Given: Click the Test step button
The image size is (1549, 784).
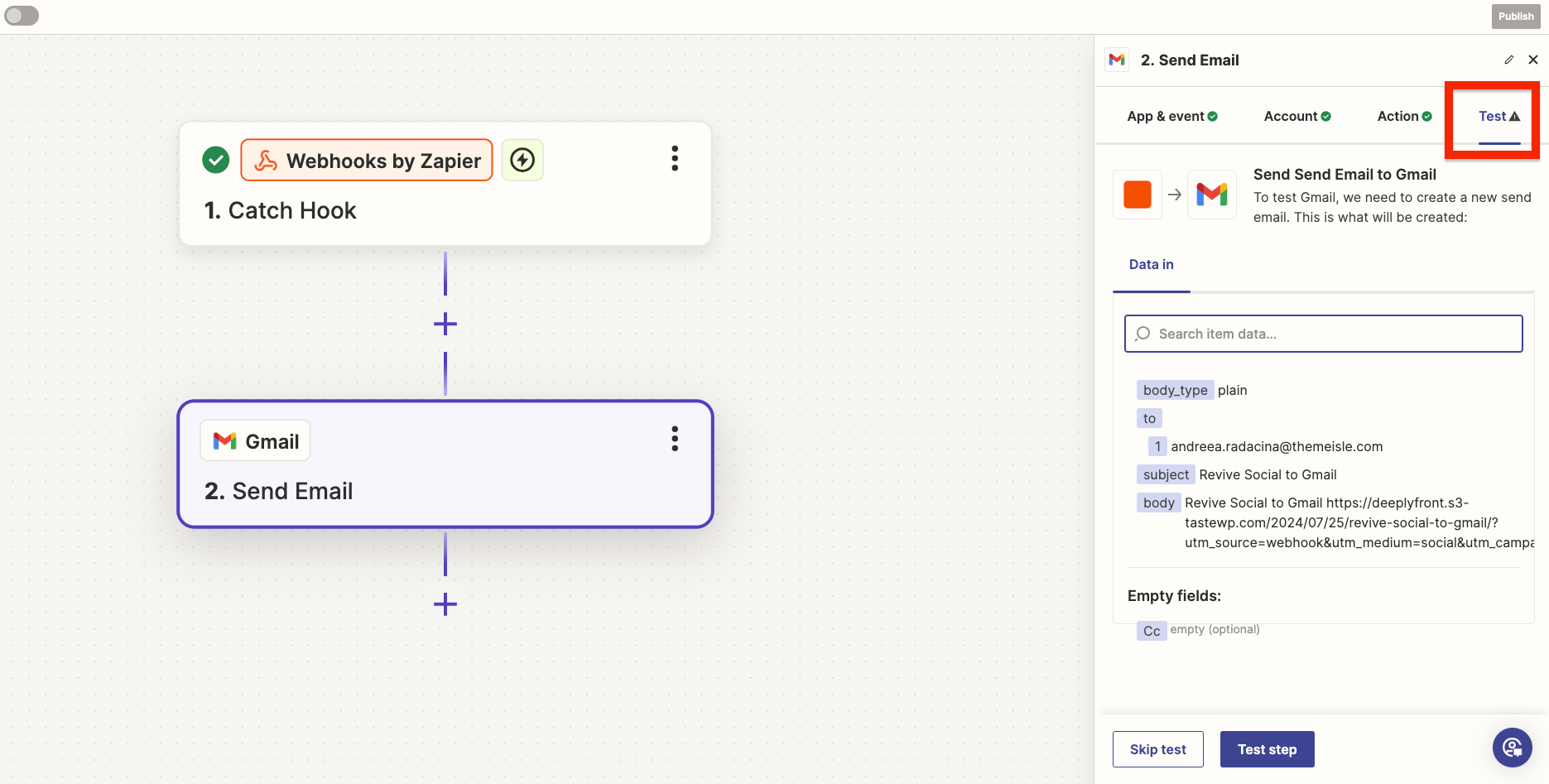Looking at the screenshot, I should pyautogui.click(x=1266, y=749).
